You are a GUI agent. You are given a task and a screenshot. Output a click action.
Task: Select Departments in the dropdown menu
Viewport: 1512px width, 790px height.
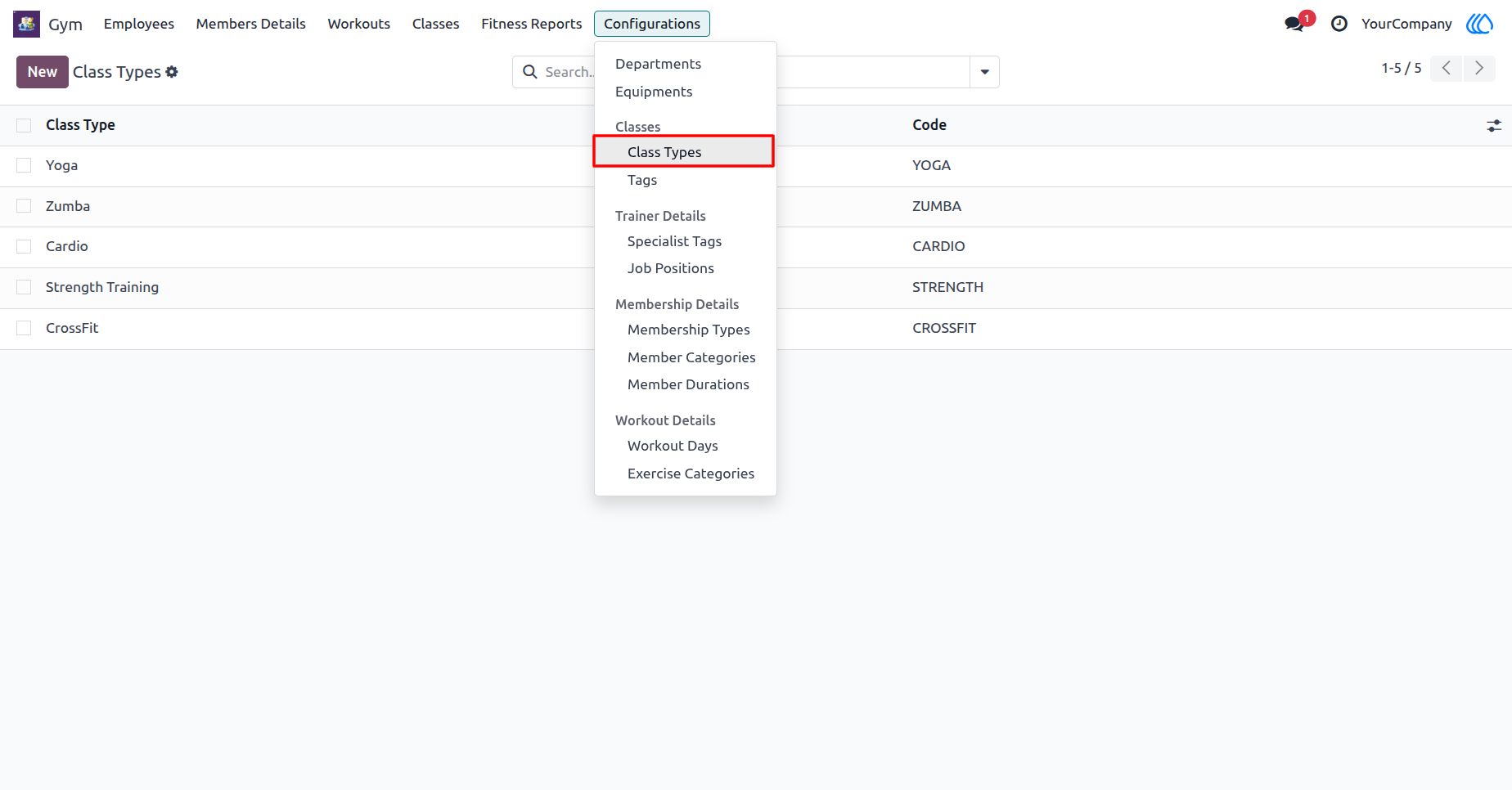coord(686,64)
